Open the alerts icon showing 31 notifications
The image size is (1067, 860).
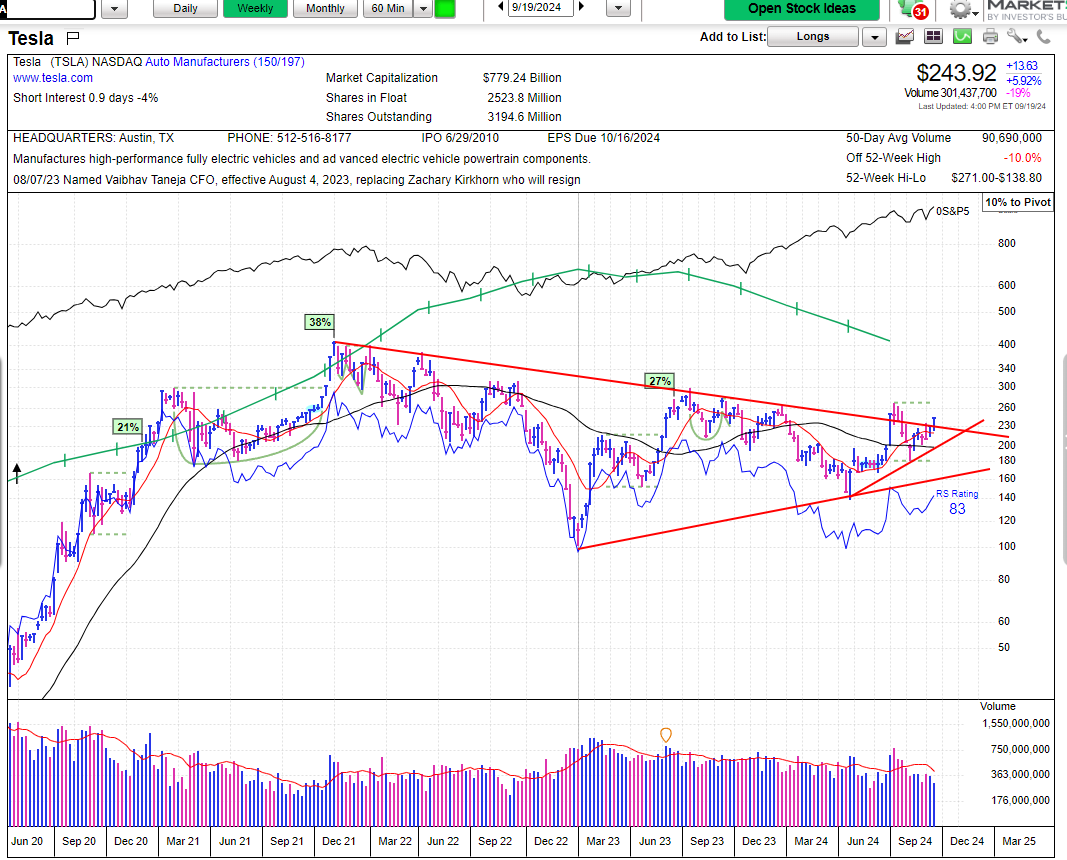(913, 10)
